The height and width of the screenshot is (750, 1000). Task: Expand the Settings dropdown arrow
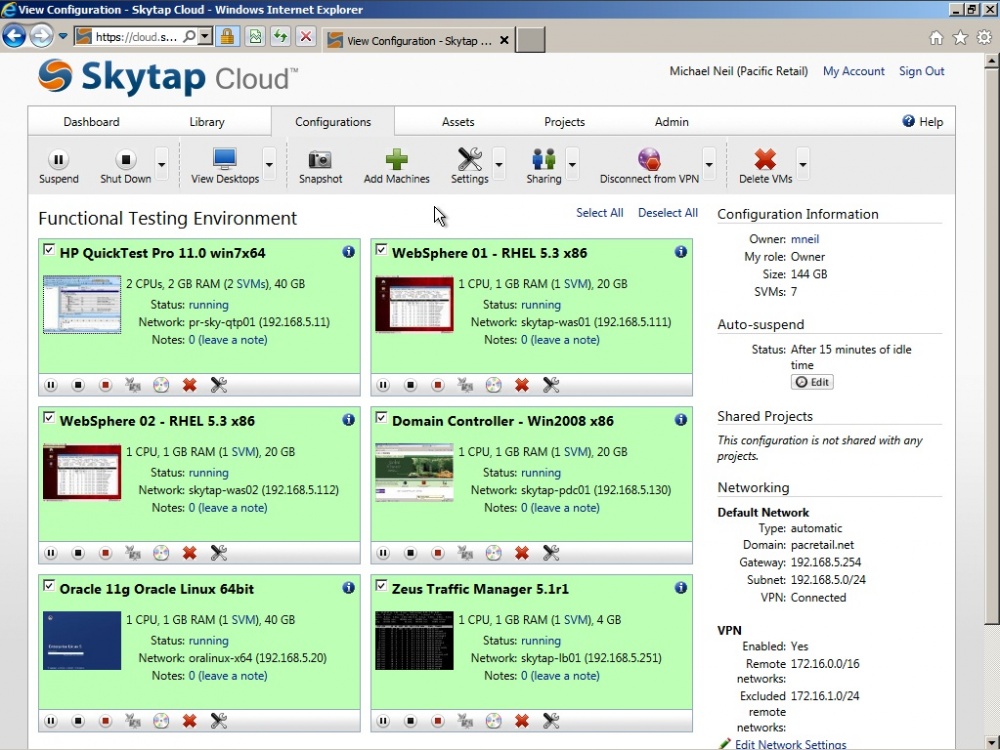coord(499,164)
